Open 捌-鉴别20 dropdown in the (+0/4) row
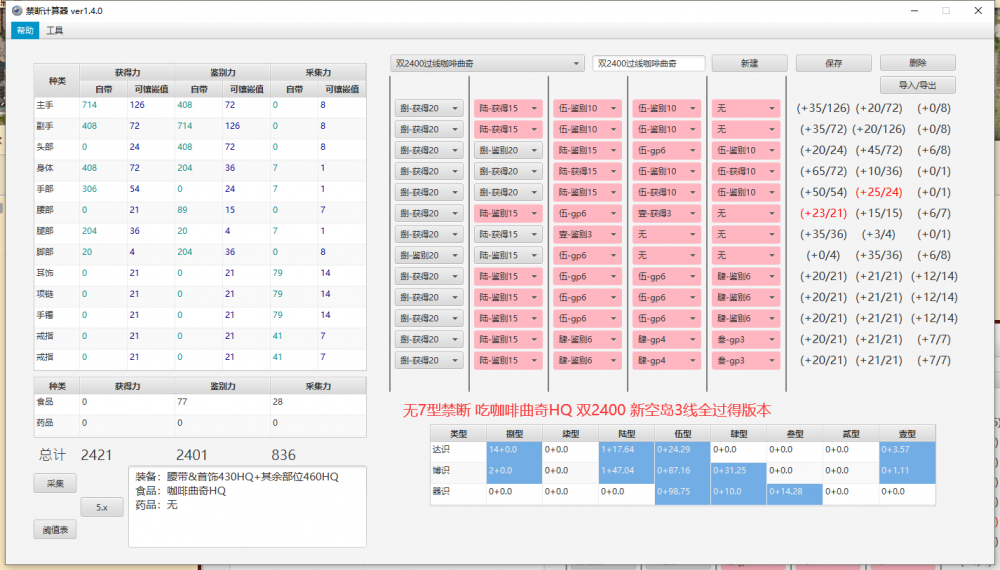Image resolution: width=1000 pixels, height=570 pixels. (429, 256)
